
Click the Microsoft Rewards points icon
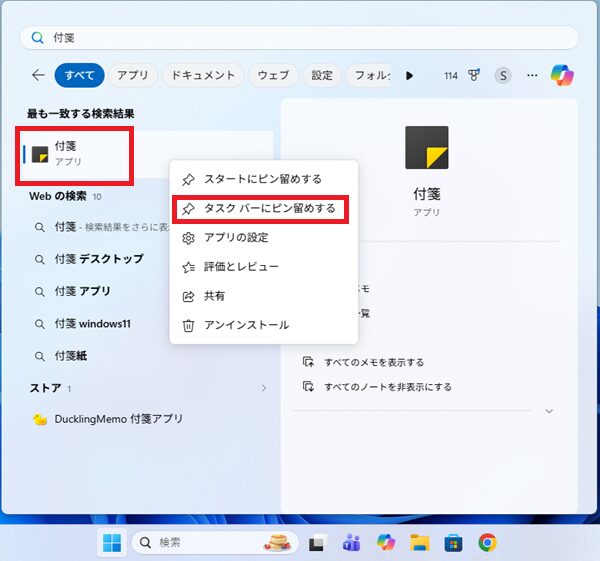474,75
